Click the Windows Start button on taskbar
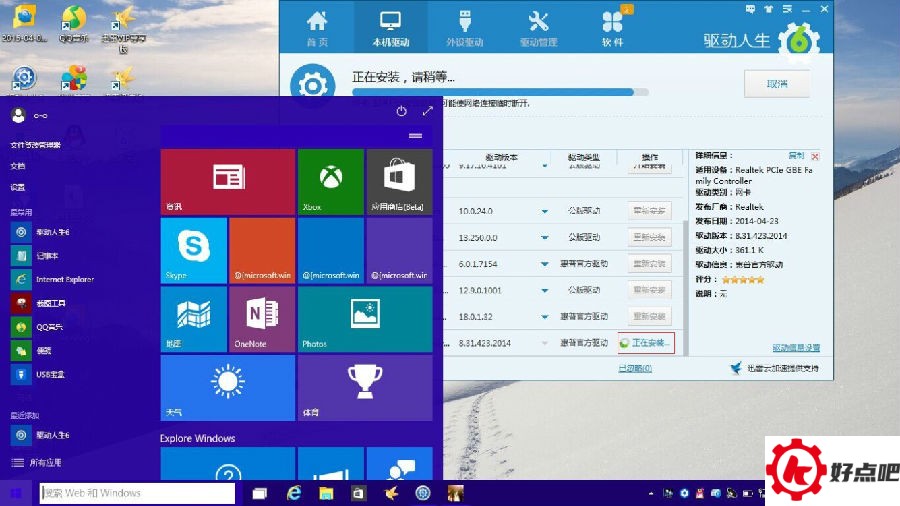Viewport: 900px width, 506px height. click(15, 493)
